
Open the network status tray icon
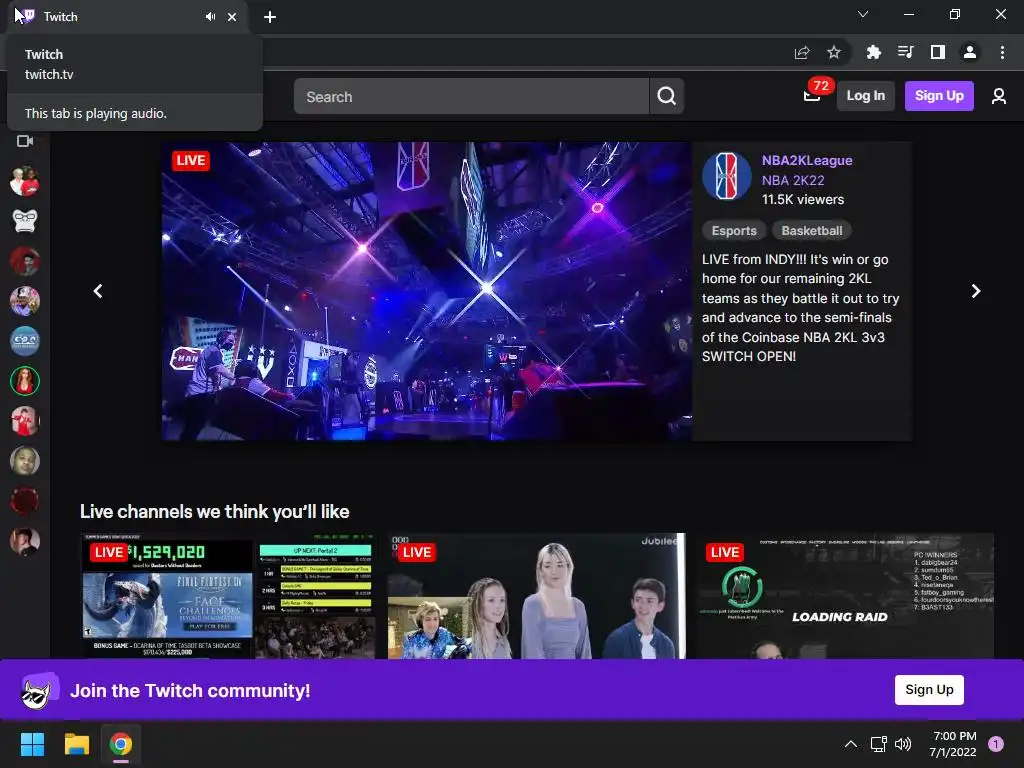[x=878, y=744]
